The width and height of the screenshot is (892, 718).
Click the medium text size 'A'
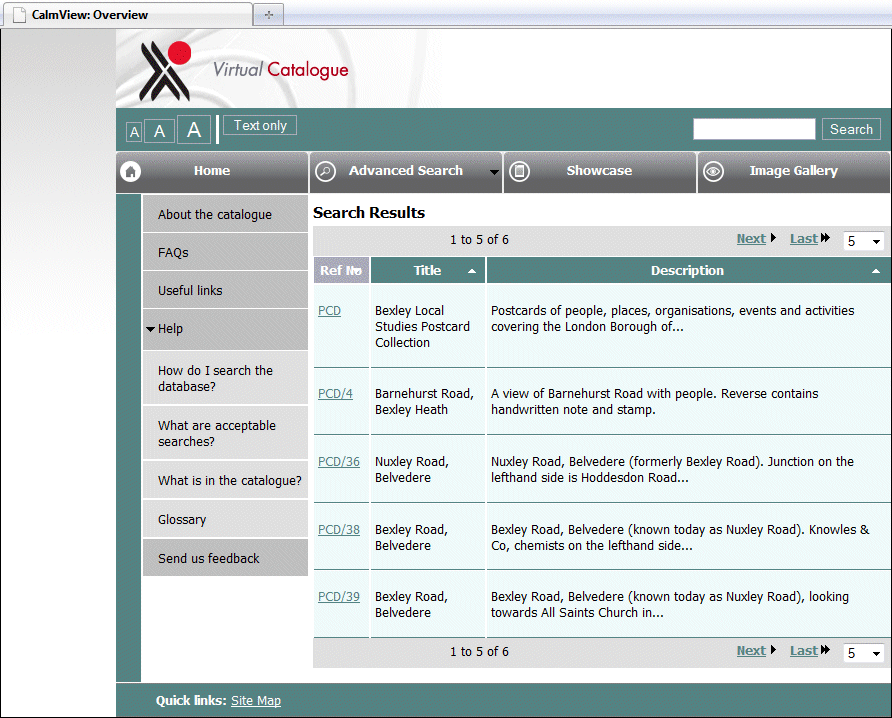pyautogui.click(x=160, y=130)
